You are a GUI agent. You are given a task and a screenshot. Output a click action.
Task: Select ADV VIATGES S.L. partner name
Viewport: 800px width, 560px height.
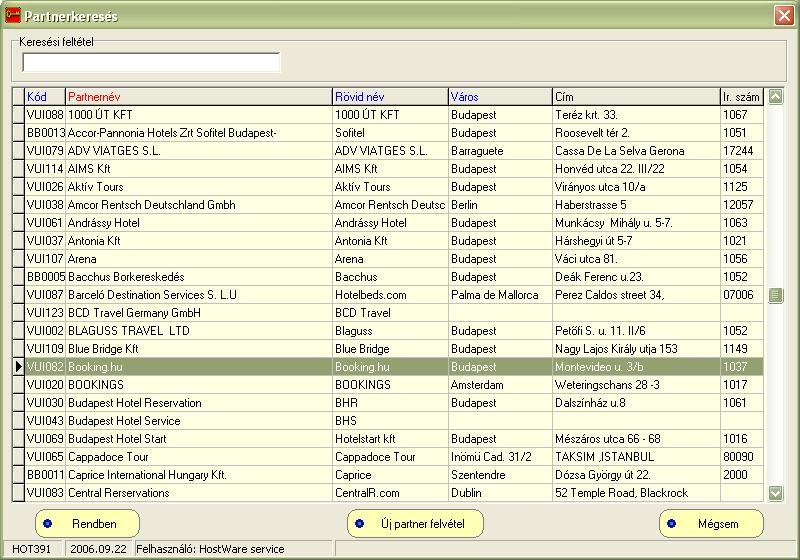(x=114, y=151)
